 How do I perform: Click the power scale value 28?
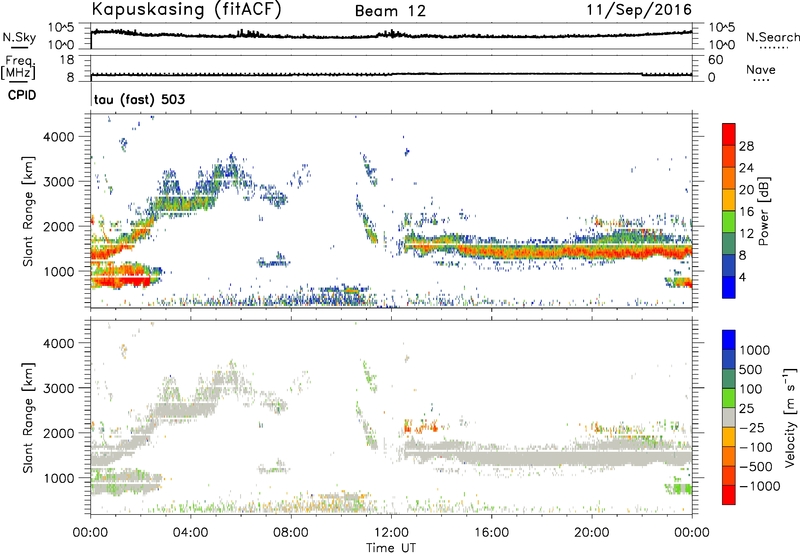click(746, 146)
